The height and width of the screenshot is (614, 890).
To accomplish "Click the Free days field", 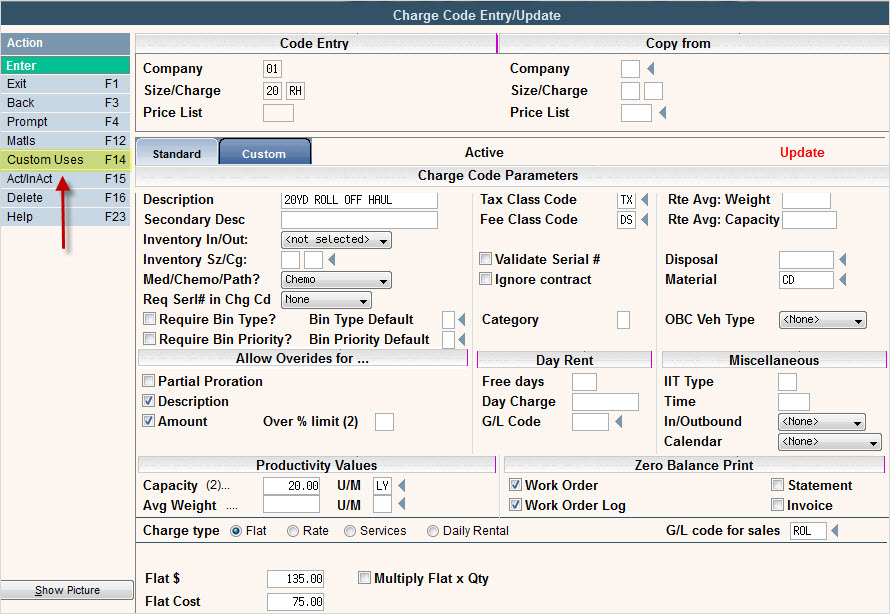I will point(585,382).
